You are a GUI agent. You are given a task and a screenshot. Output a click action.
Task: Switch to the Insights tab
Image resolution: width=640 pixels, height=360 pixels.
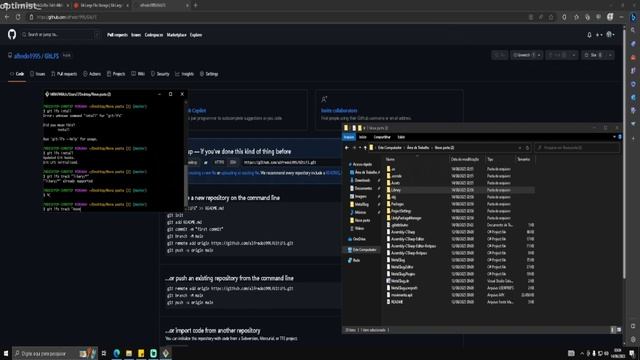(x=184, y=74)
